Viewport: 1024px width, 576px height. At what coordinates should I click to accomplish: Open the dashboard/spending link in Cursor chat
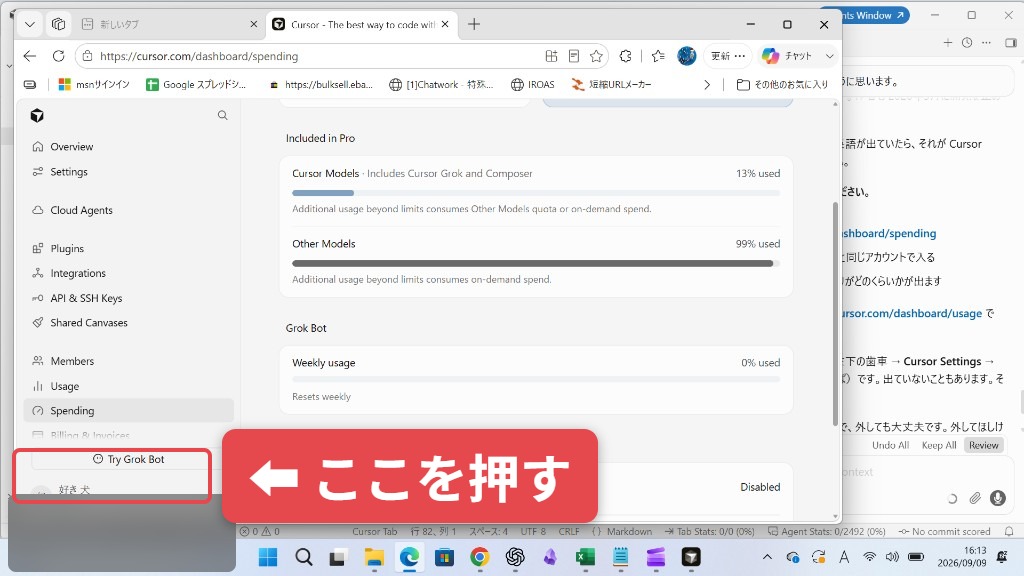889,234
